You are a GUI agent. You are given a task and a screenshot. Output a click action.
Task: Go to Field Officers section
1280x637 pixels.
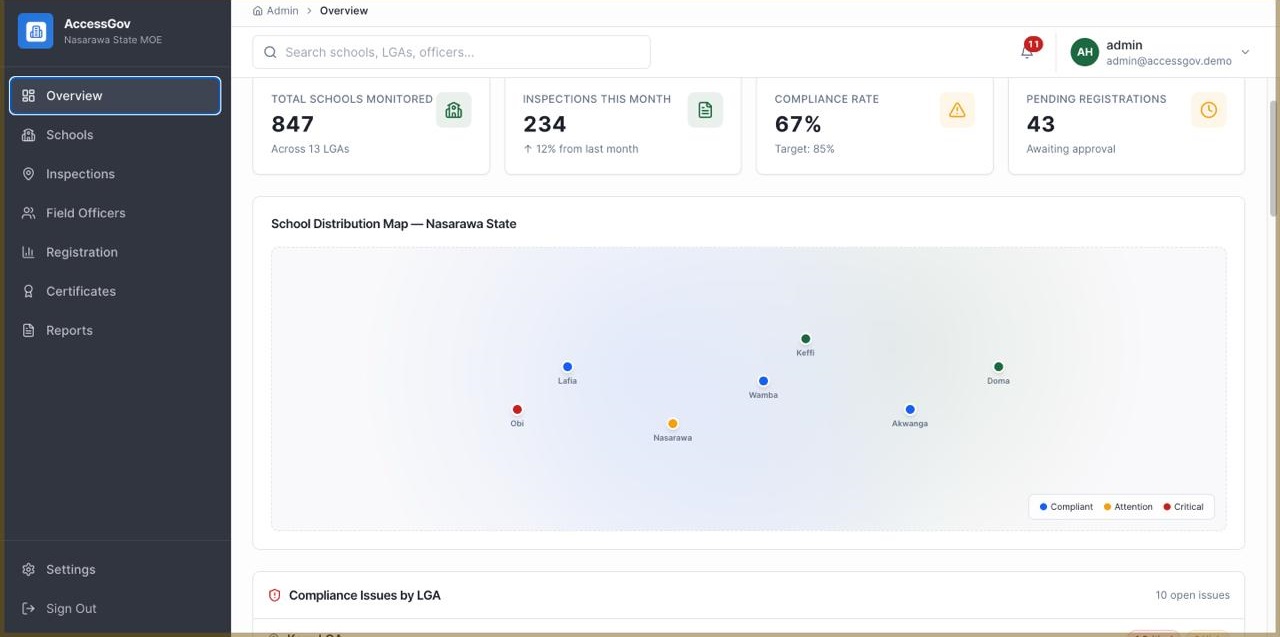[115, 213]
